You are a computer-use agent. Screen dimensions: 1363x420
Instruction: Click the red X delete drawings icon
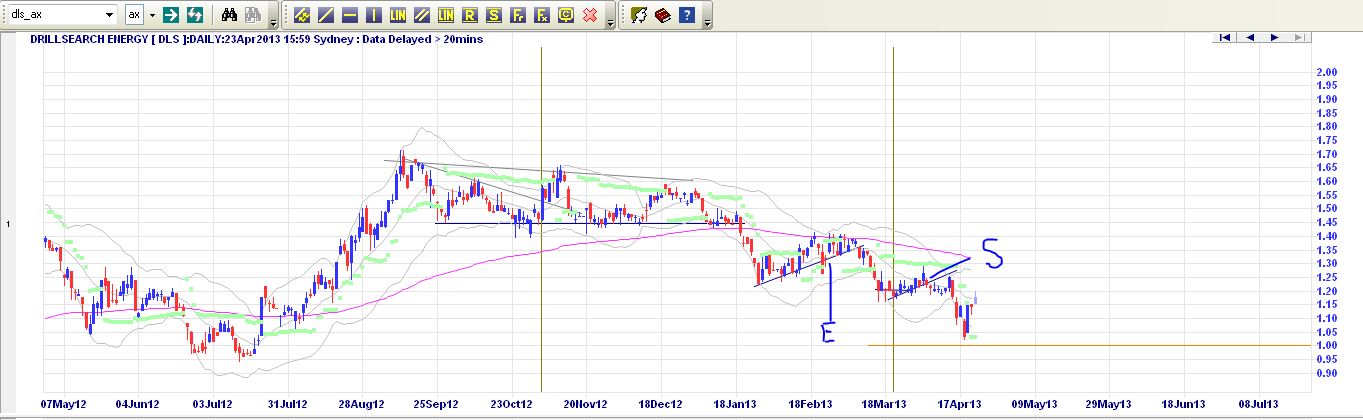click(590, 15)
